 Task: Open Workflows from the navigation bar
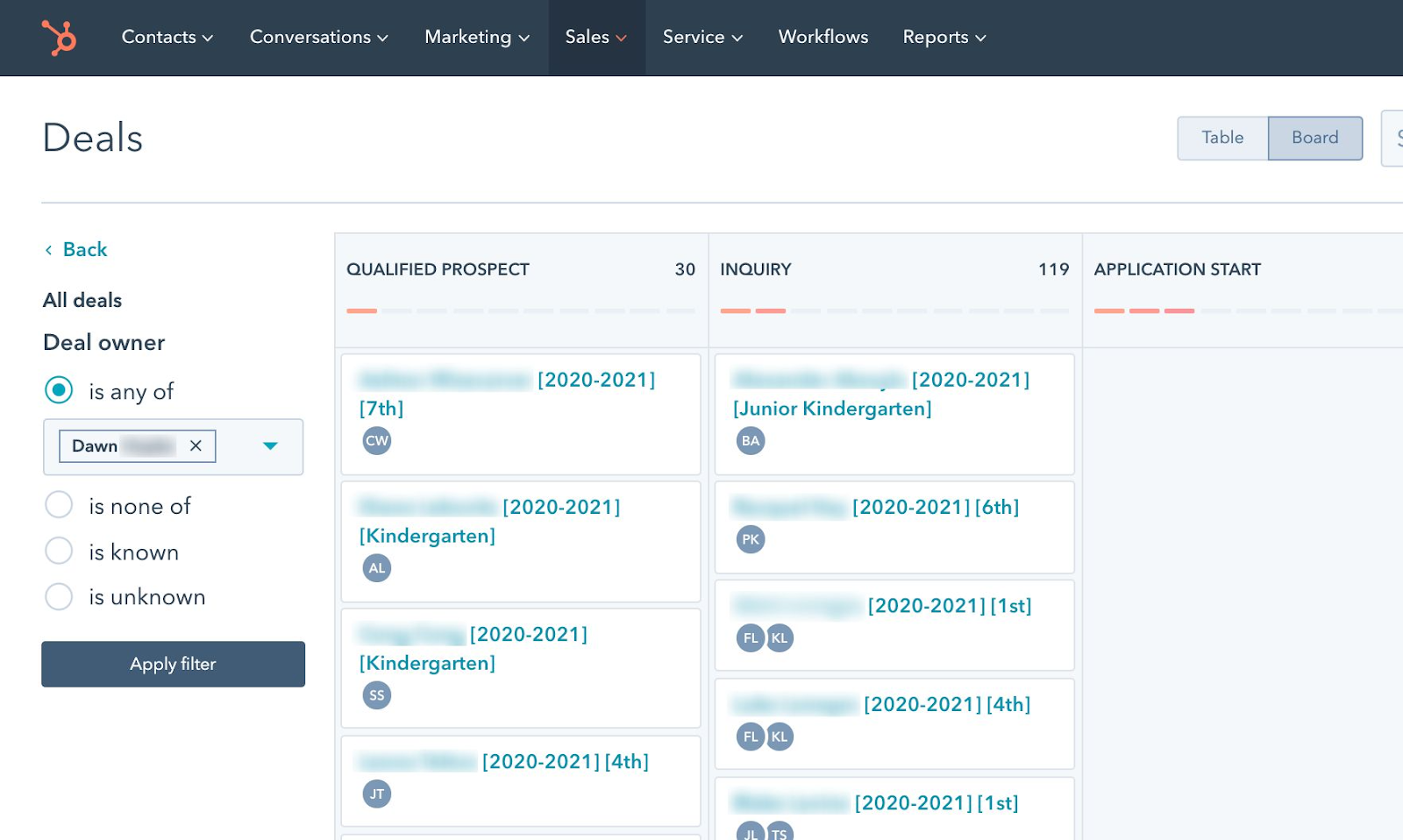(x=823, y=37)
